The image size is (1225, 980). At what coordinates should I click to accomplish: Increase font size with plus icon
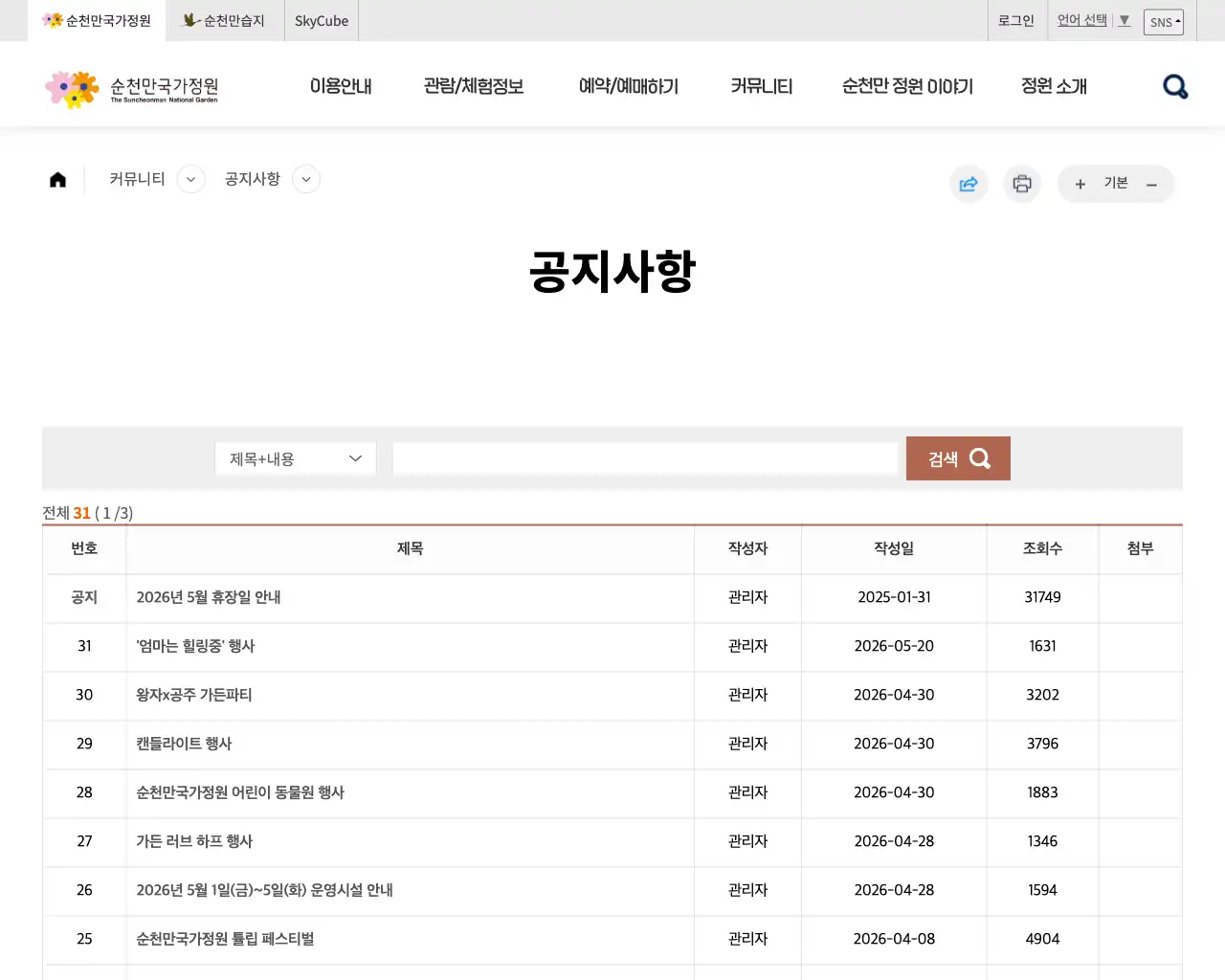coord(1080,185)
